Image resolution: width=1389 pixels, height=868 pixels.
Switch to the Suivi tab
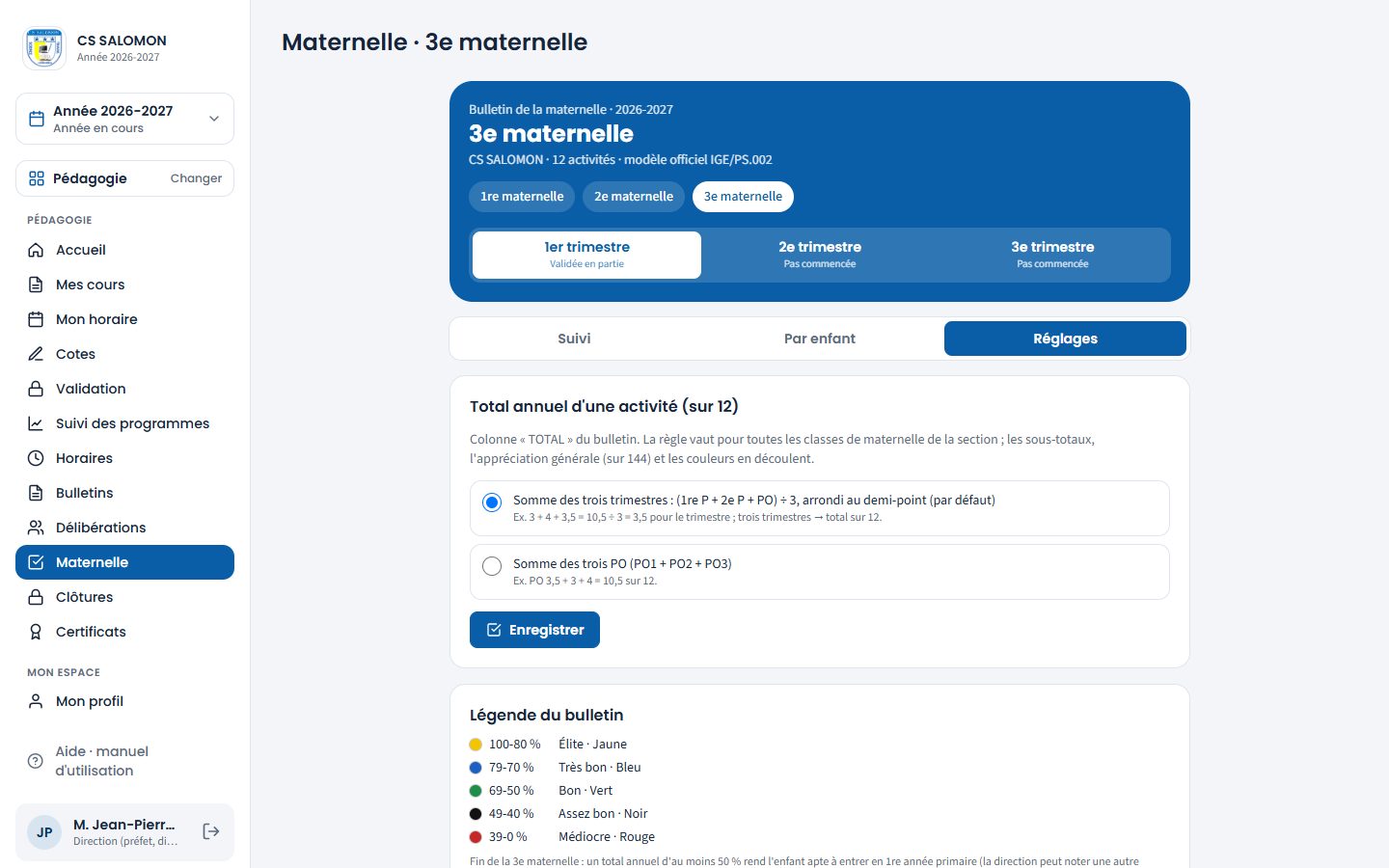click(574, 339)
